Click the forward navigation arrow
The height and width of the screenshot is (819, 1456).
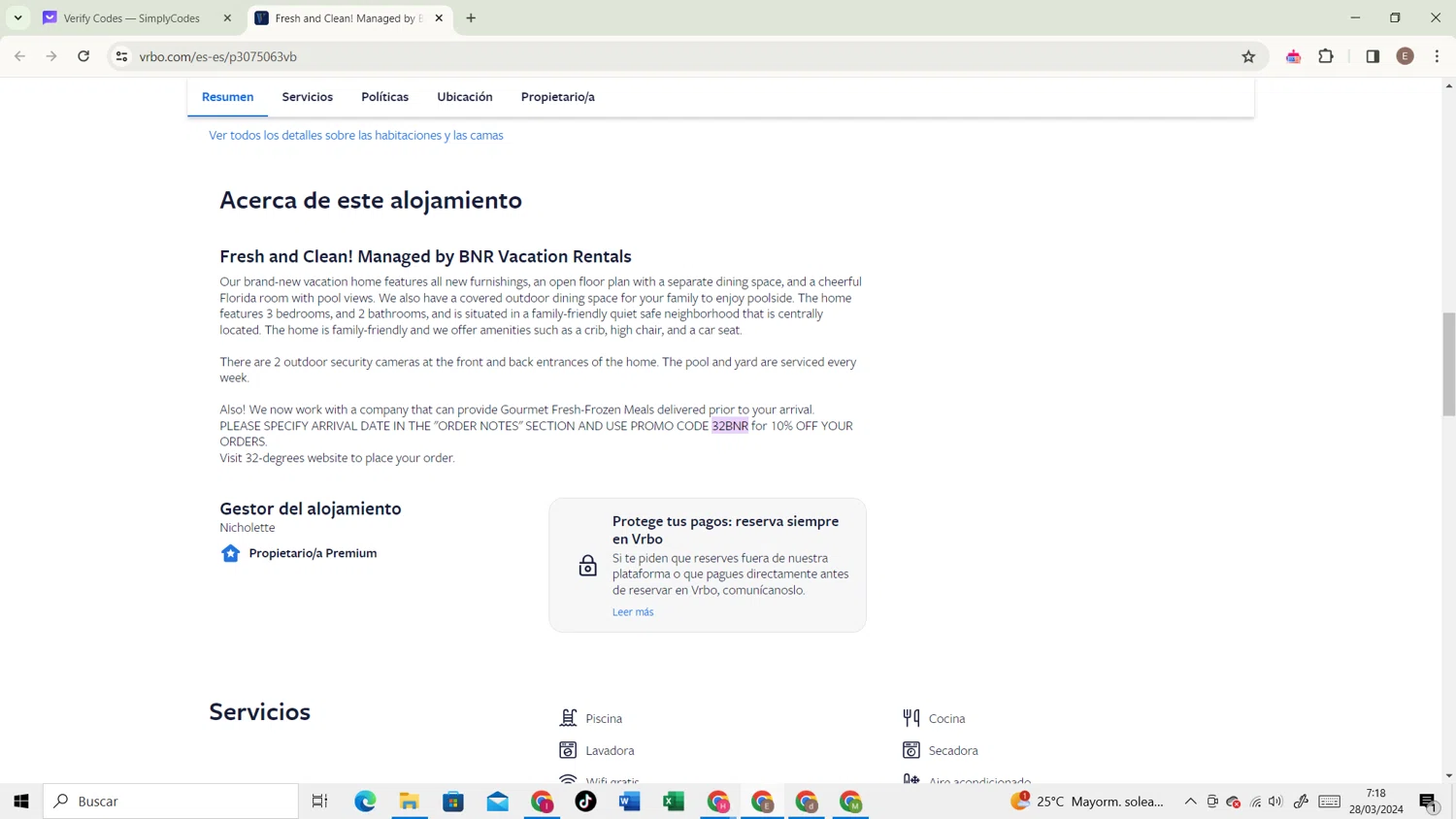coord(51,56)
